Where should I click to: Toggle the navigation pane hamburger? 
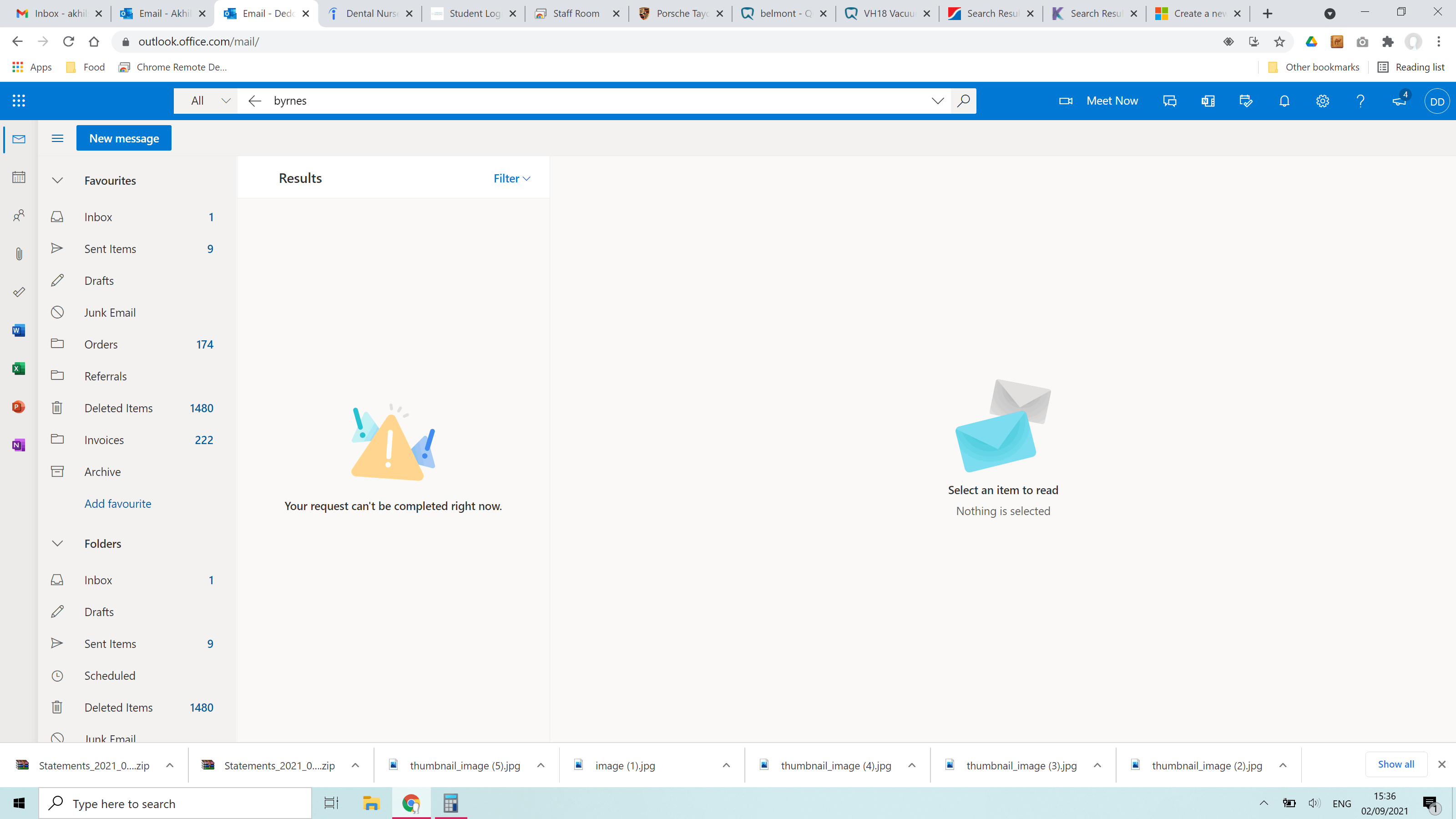(57, 138)
